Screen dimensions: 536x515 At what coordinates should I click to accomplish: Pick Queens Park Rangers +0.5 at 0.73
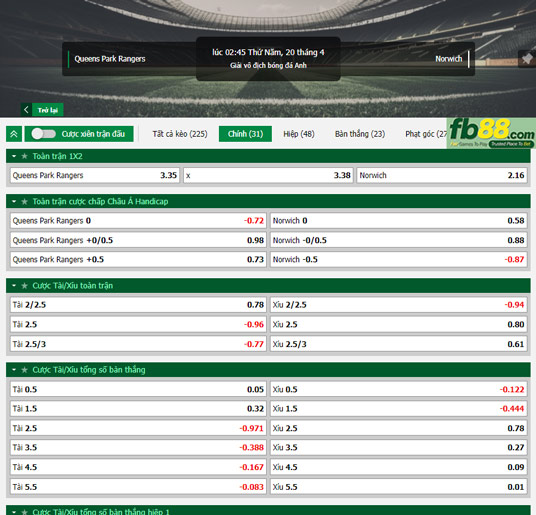point(138,259)
